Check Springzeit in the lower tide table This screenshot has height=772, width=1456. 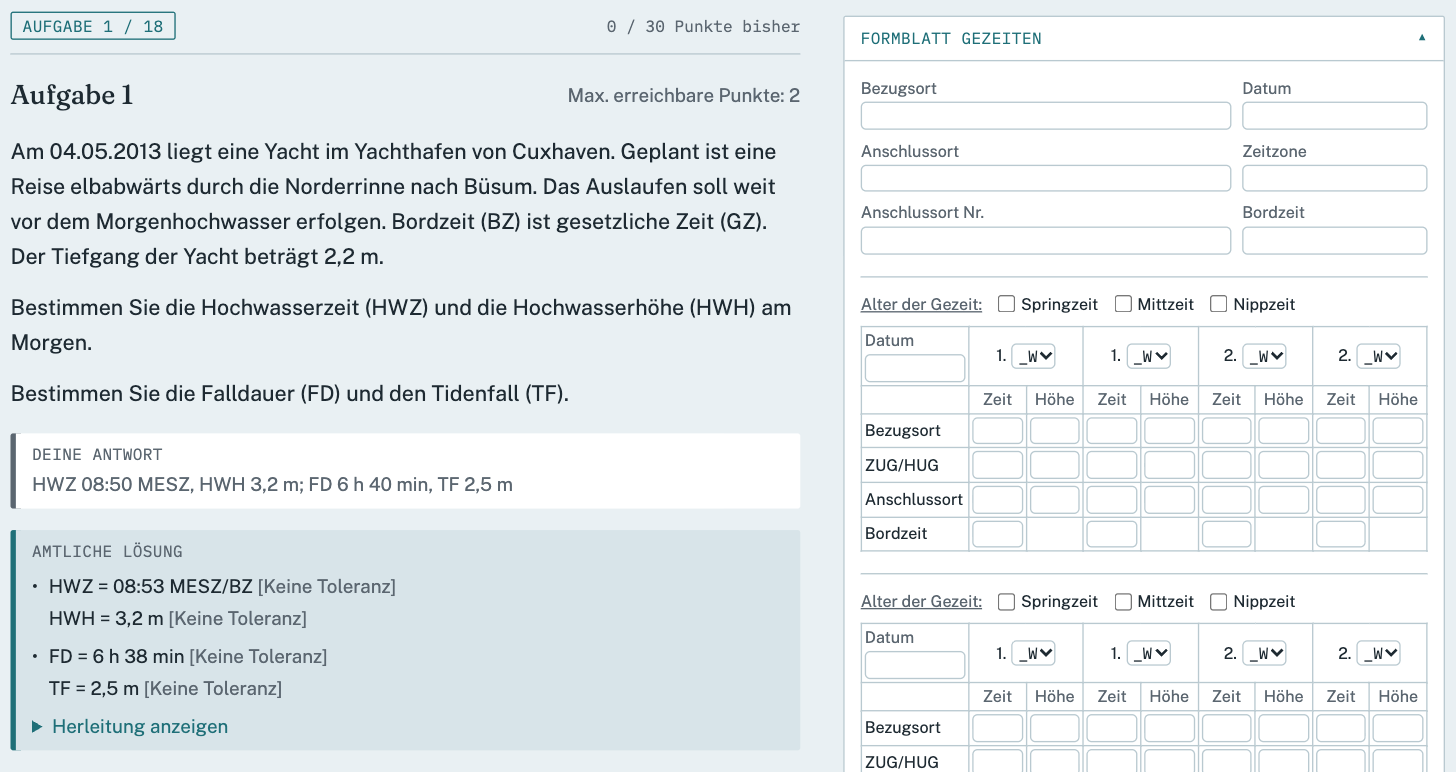(1007, 601)
